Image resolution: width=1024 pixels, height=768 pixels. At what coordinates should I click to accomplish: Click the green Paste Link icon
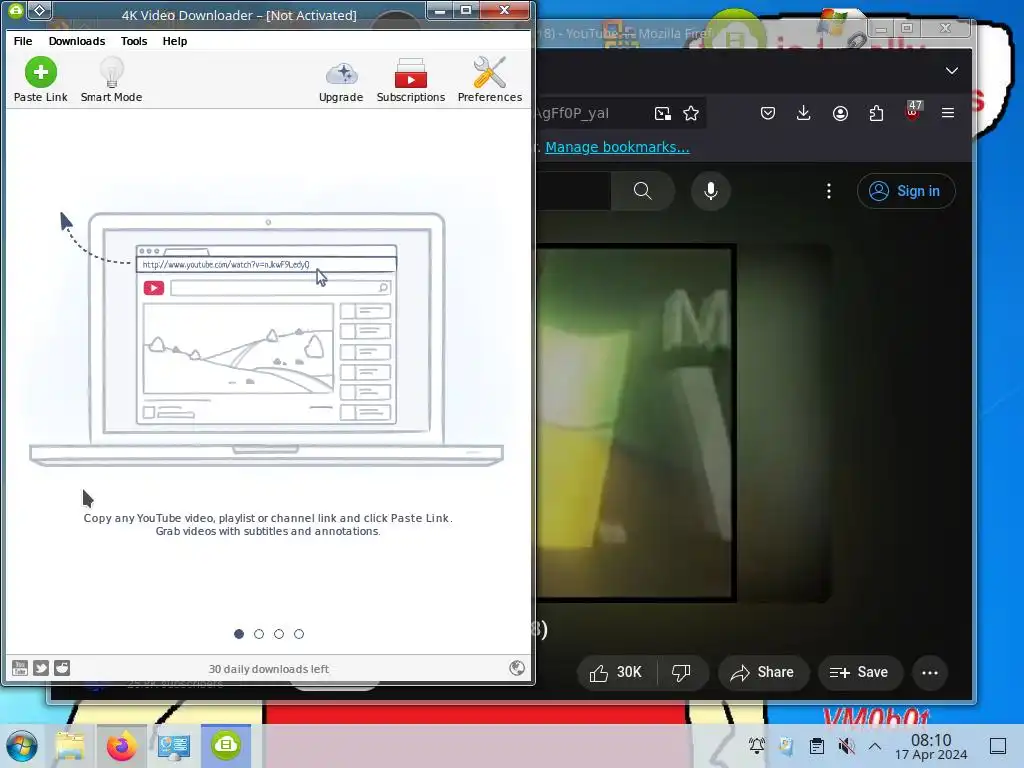40,72
